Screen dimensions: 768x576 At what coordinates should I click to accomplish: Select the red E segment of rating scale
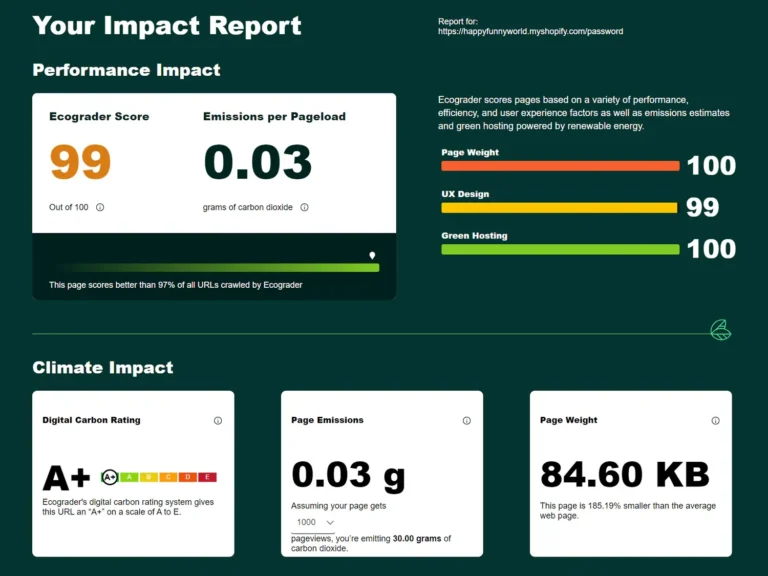pos(206,477)
